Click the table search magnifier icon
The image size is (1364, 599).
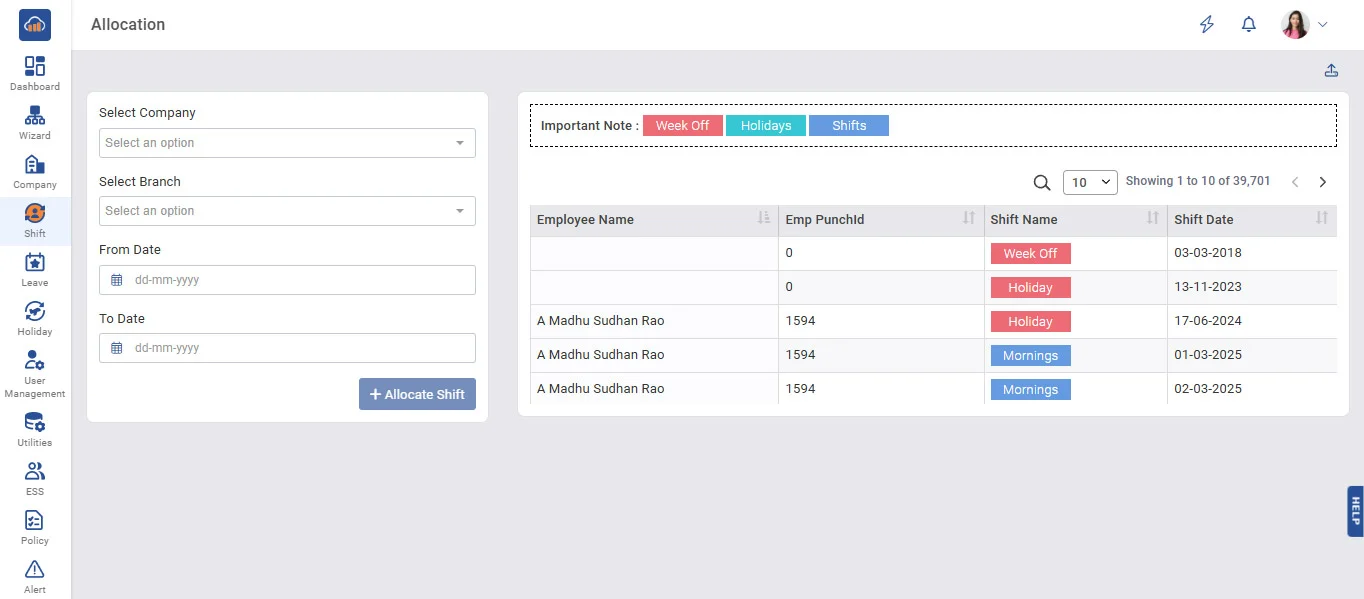pyautogui.click(x=1041, y=182)
